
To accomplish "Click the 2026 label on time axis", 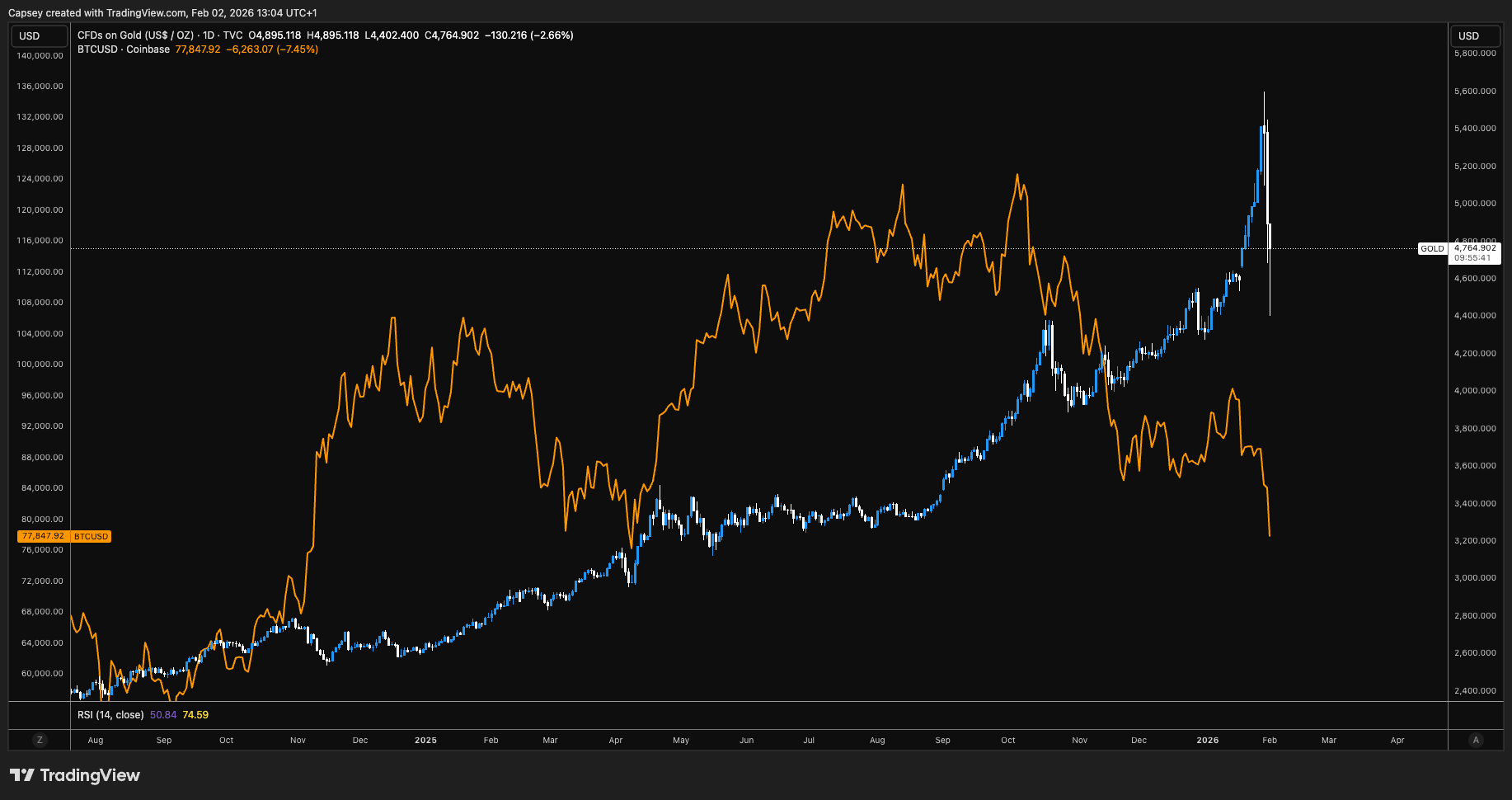I will [1207, 741].
